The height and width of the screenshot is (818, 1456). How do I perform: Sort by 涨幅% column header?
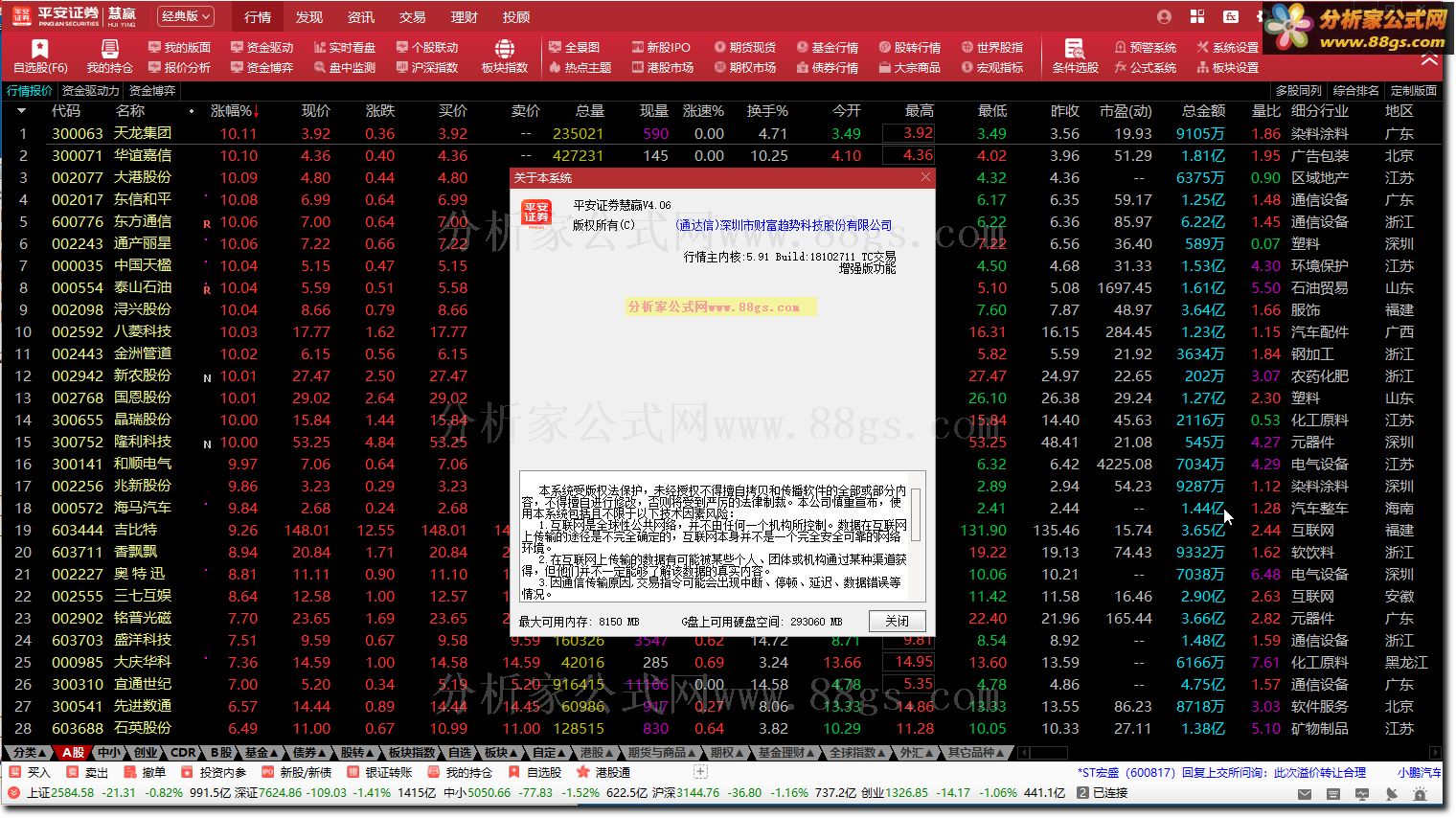click(235, 111)
